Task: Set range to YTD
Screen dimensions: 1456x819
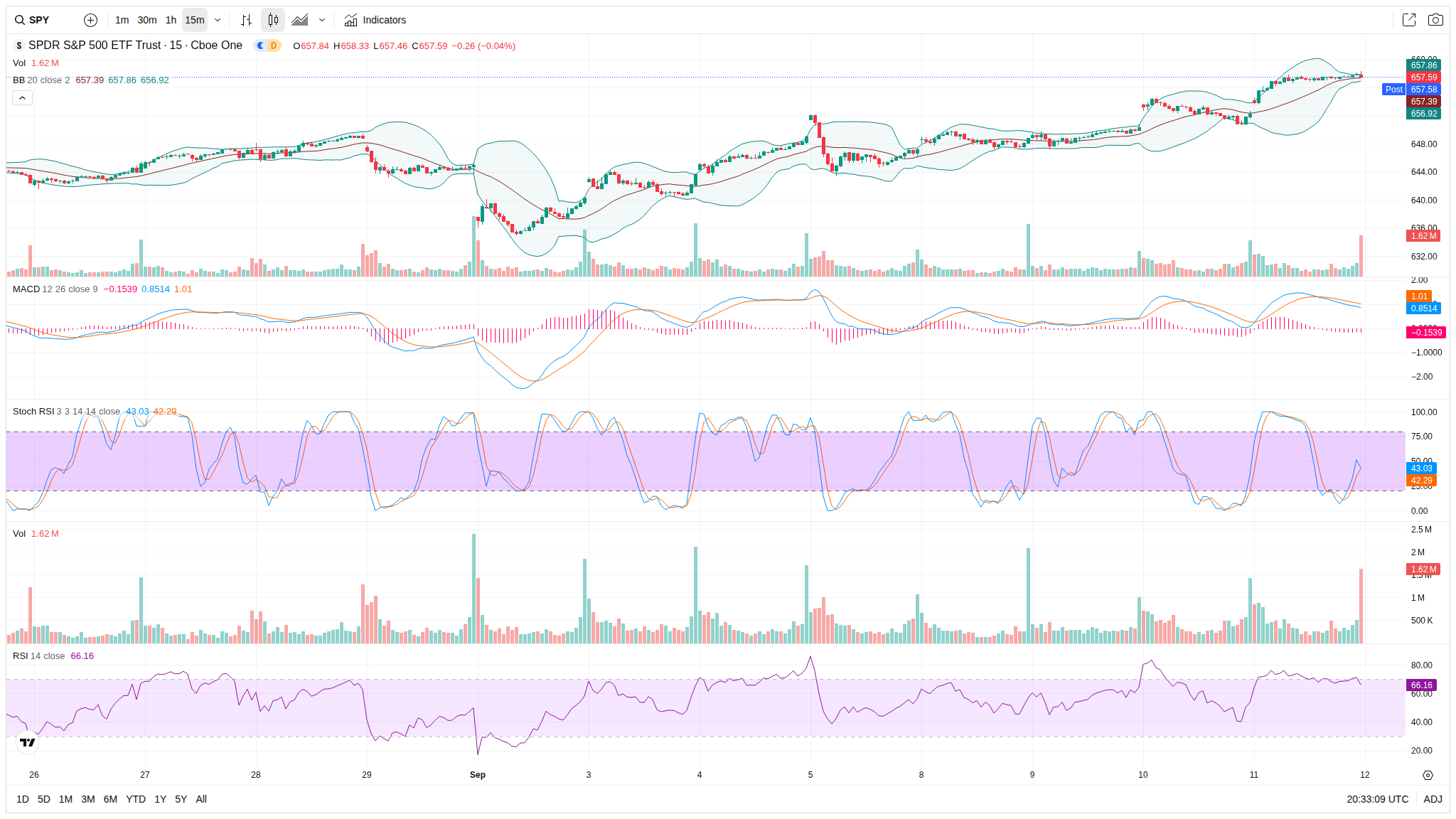Action: [136, 799]
